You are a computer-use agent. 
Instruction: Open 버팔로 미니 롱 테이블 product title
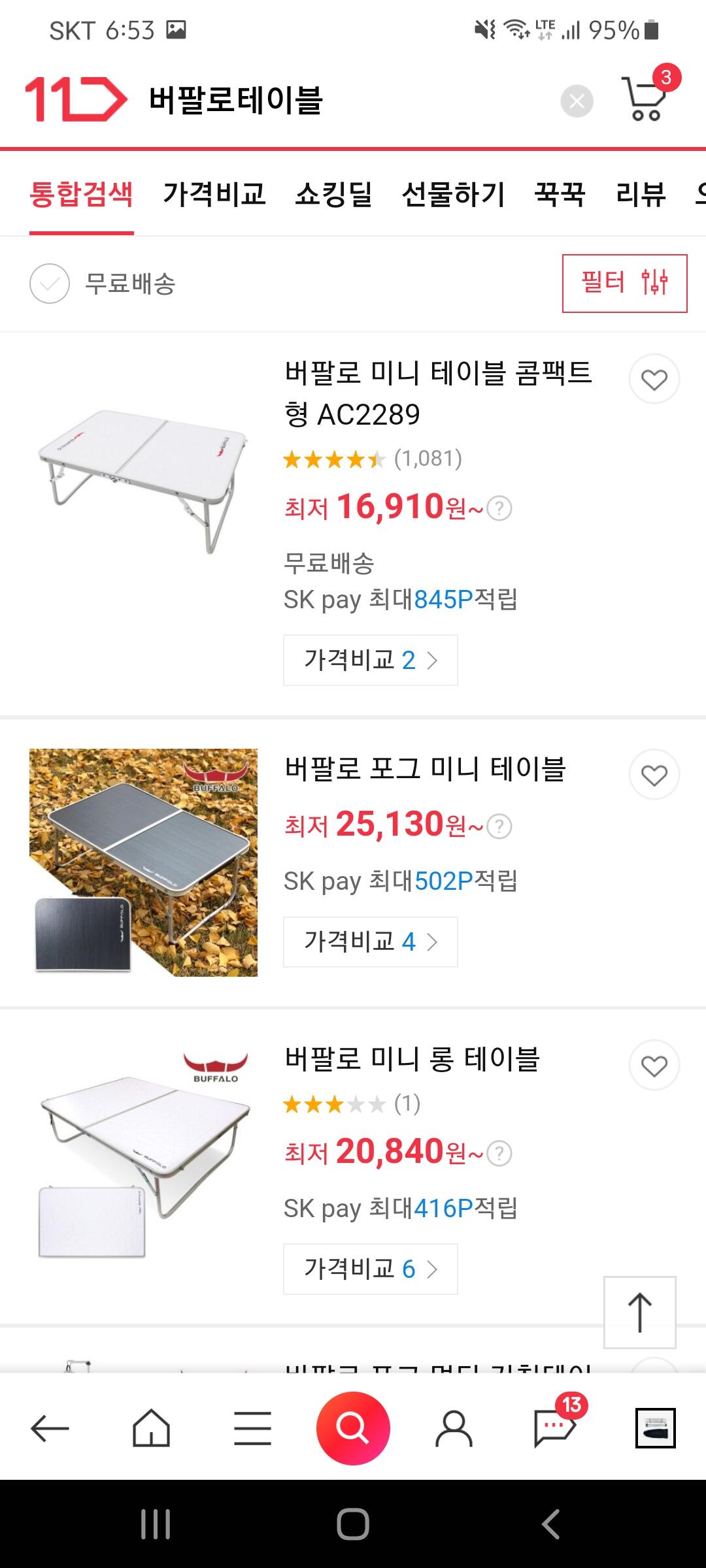(412, 1059)
